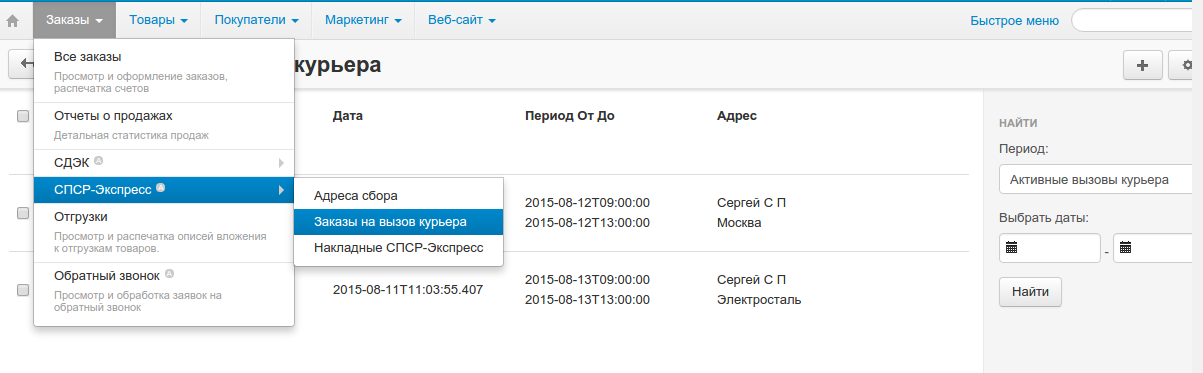
Task: Open the gear settings button
Action: click(x=1187, y=65)
